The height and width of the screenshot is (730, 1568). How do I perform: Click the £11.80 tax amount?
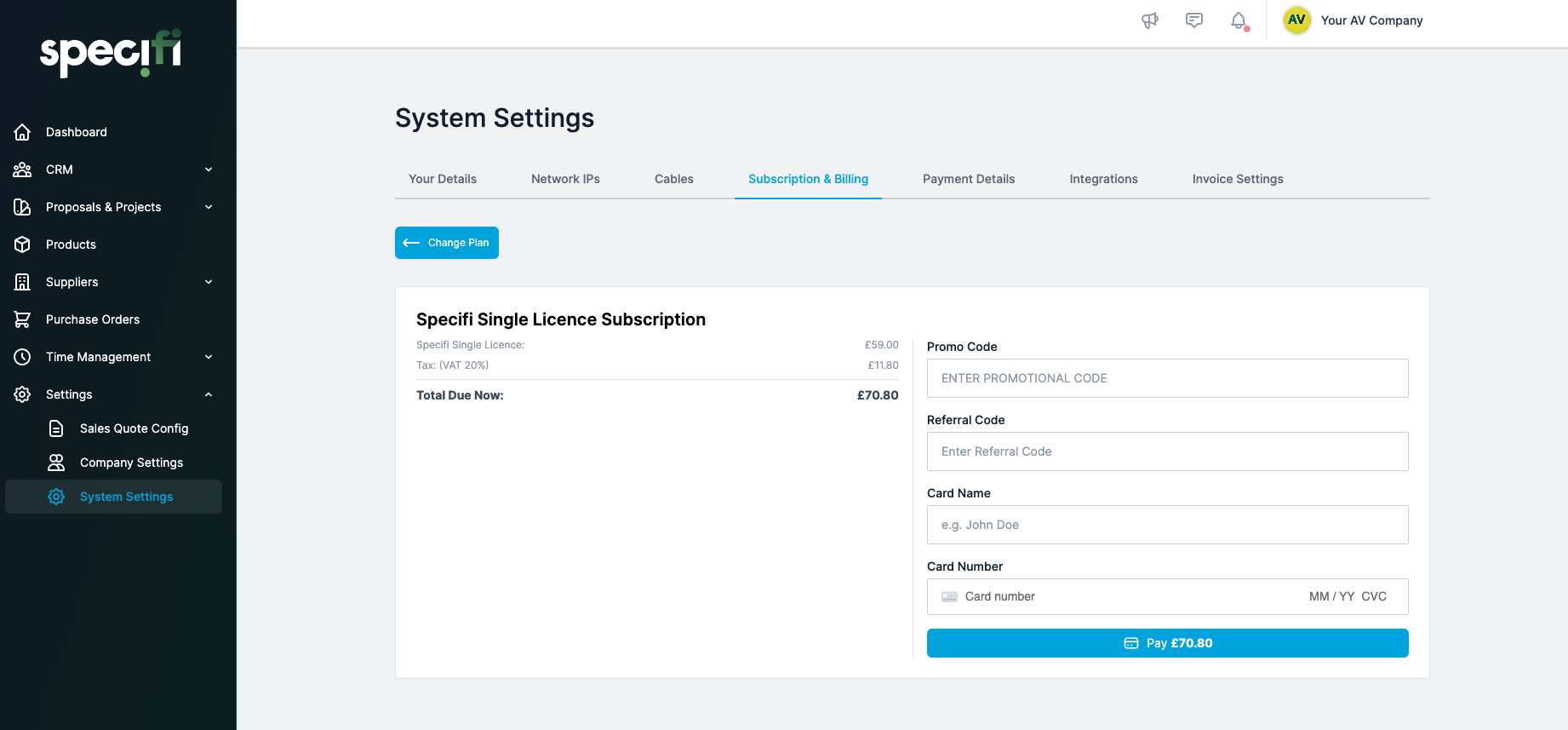tap(883, 365)
